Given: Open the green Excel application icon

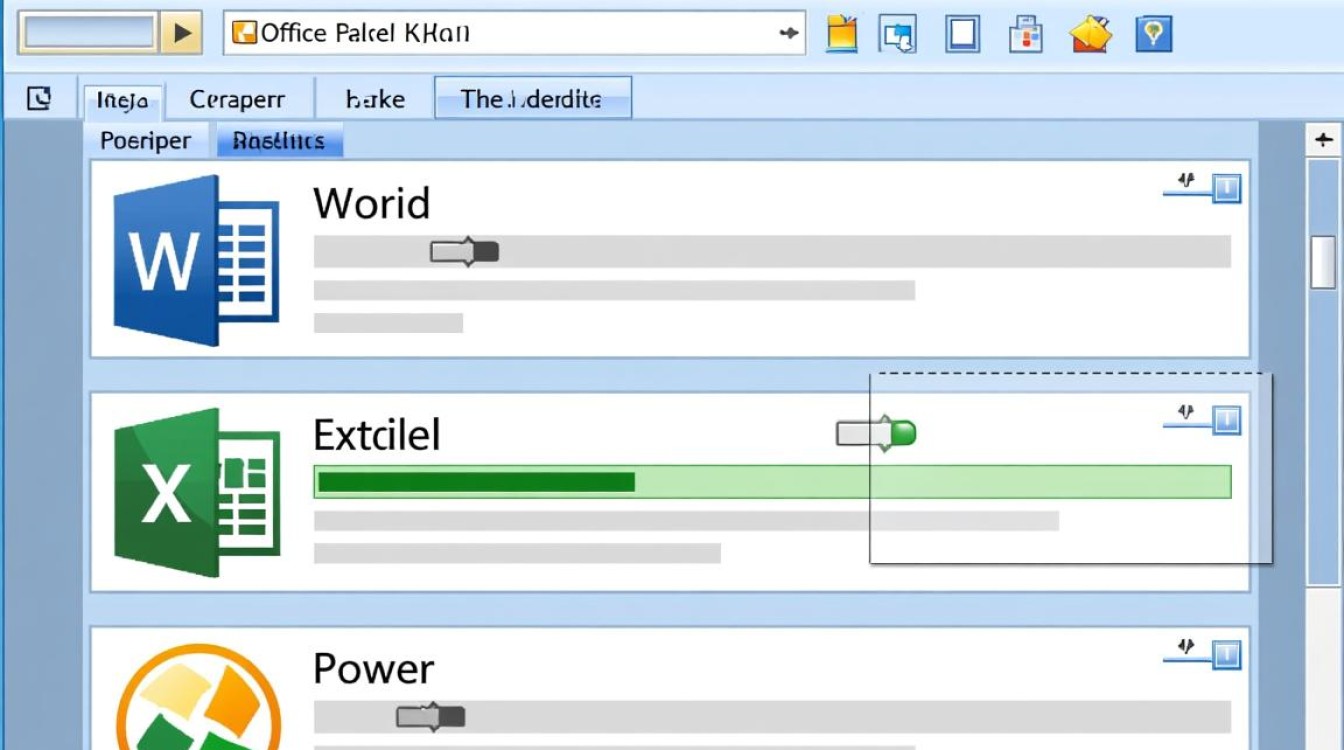Looking at the screenshot, I should click(x=197, y=492).
